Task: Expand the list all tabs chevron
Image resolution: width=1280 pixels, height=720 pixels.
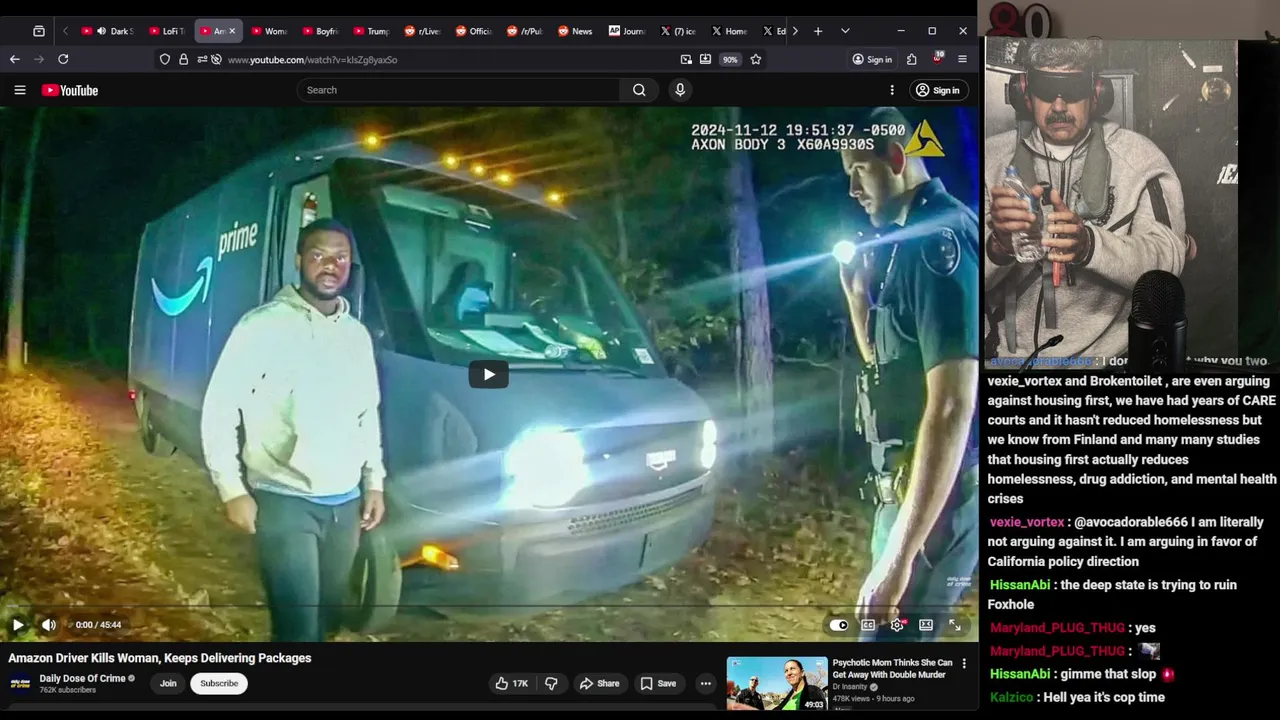Action: [845, 31]
